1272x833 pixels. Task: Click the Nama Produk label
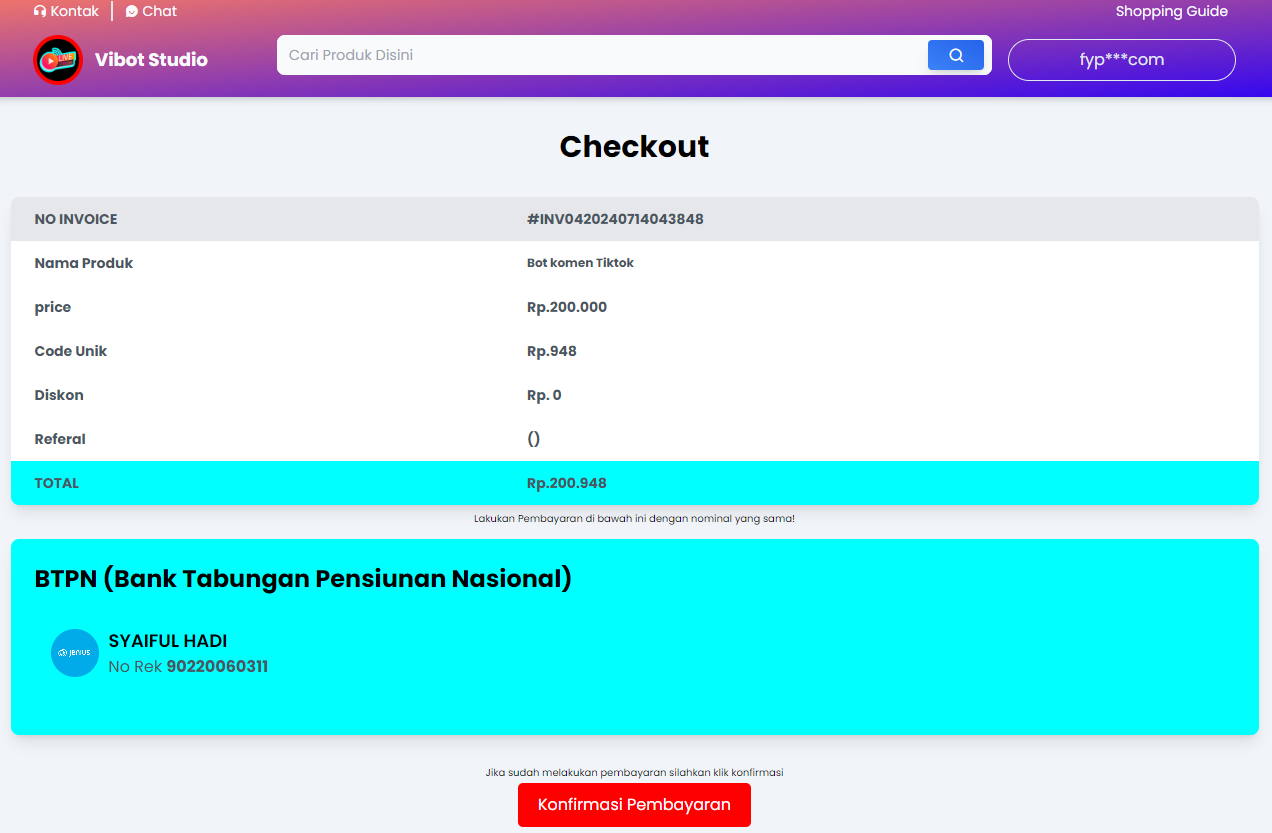click(84, 263)
